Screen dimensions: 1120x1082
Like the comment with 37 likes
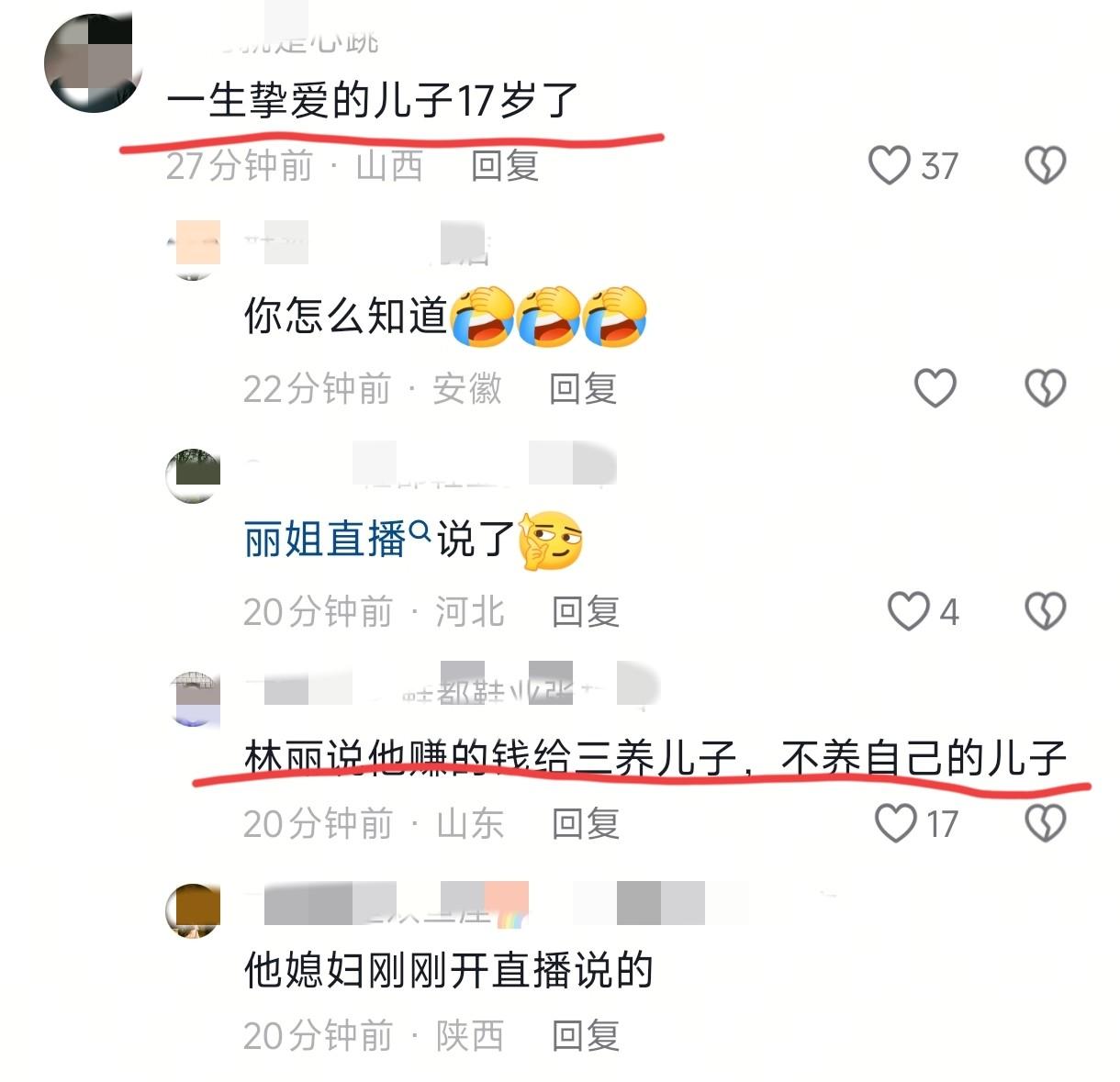point(890,166)
